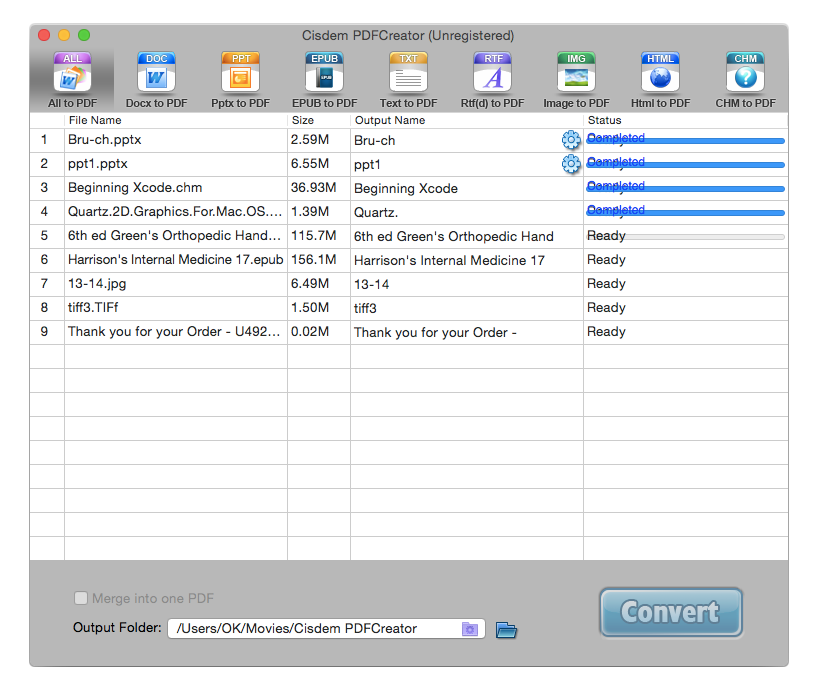Open the CHM to PDF mode
The height and width of the screenshot is (694, 818).
tap(745, 80)
